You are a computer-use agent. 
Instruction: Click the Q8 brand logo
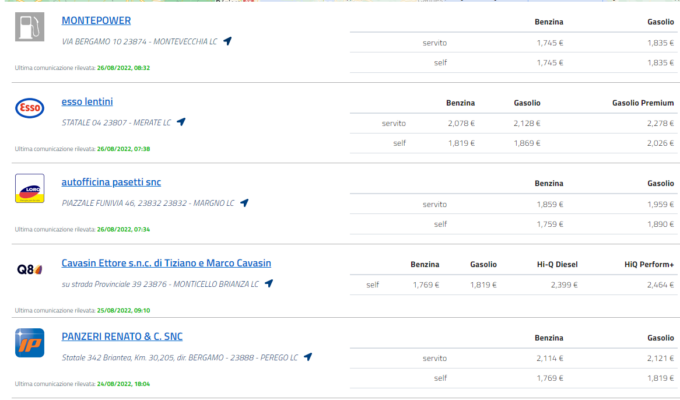[30, 269]
